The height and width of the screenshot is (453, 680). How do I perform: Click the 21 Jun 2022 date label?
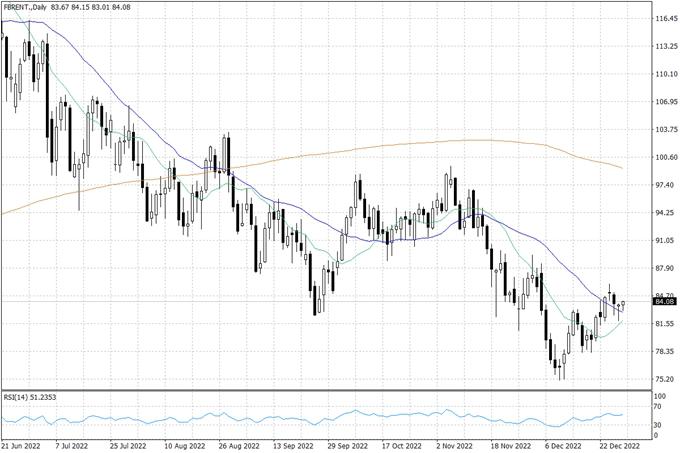[24, 445]
